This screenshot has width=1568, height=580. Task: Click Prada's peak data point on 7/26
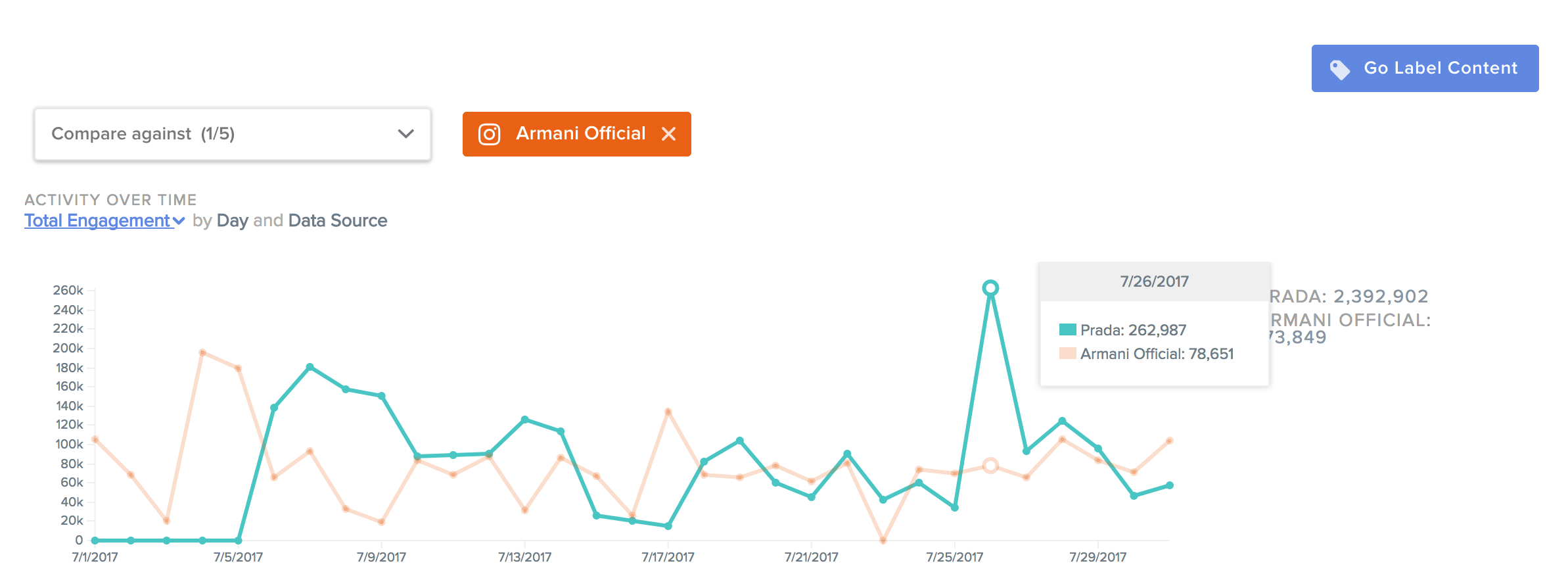pyautogui.click(x=990, y=288)
